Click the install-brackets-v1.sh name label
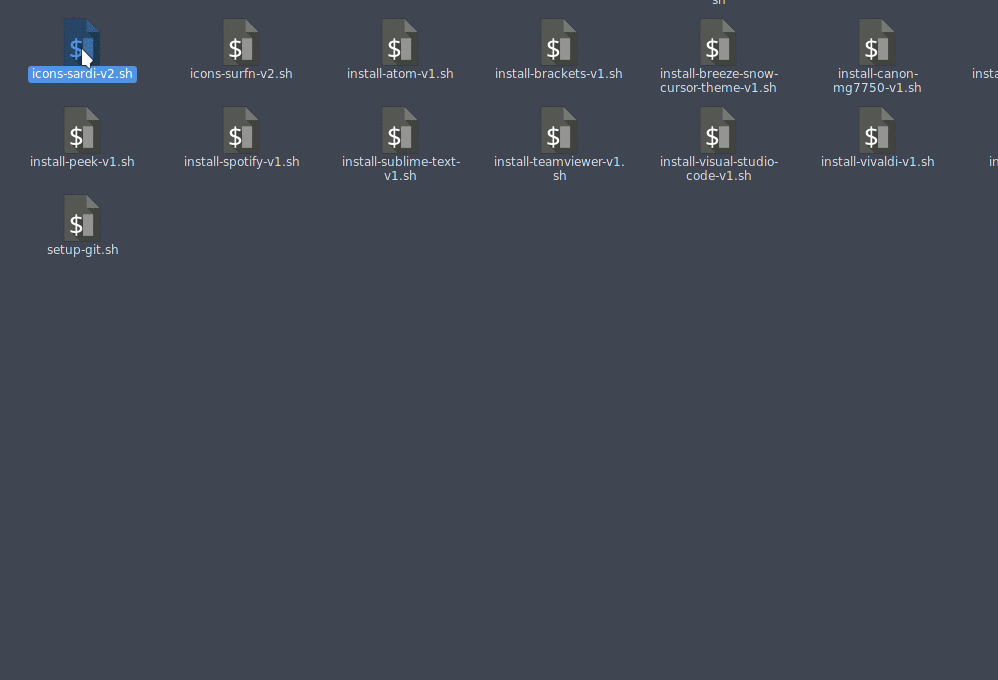The height and width of the screenshot is (680, 998). click(559, 74)
